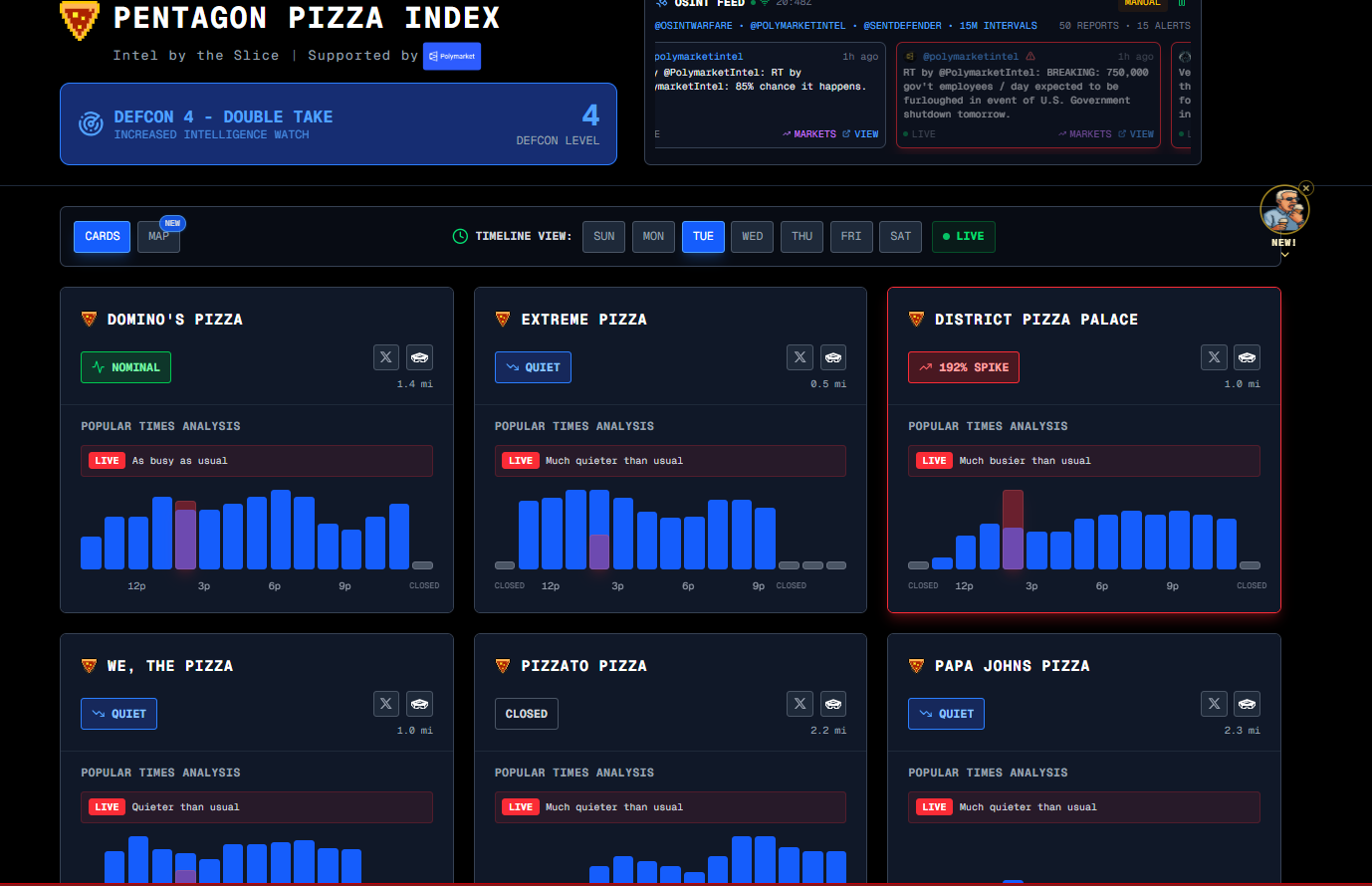Screen dimensions: 1372x886
Task: Open car directions icon for Domino's Pizza
Action: (x=420, y=357)
